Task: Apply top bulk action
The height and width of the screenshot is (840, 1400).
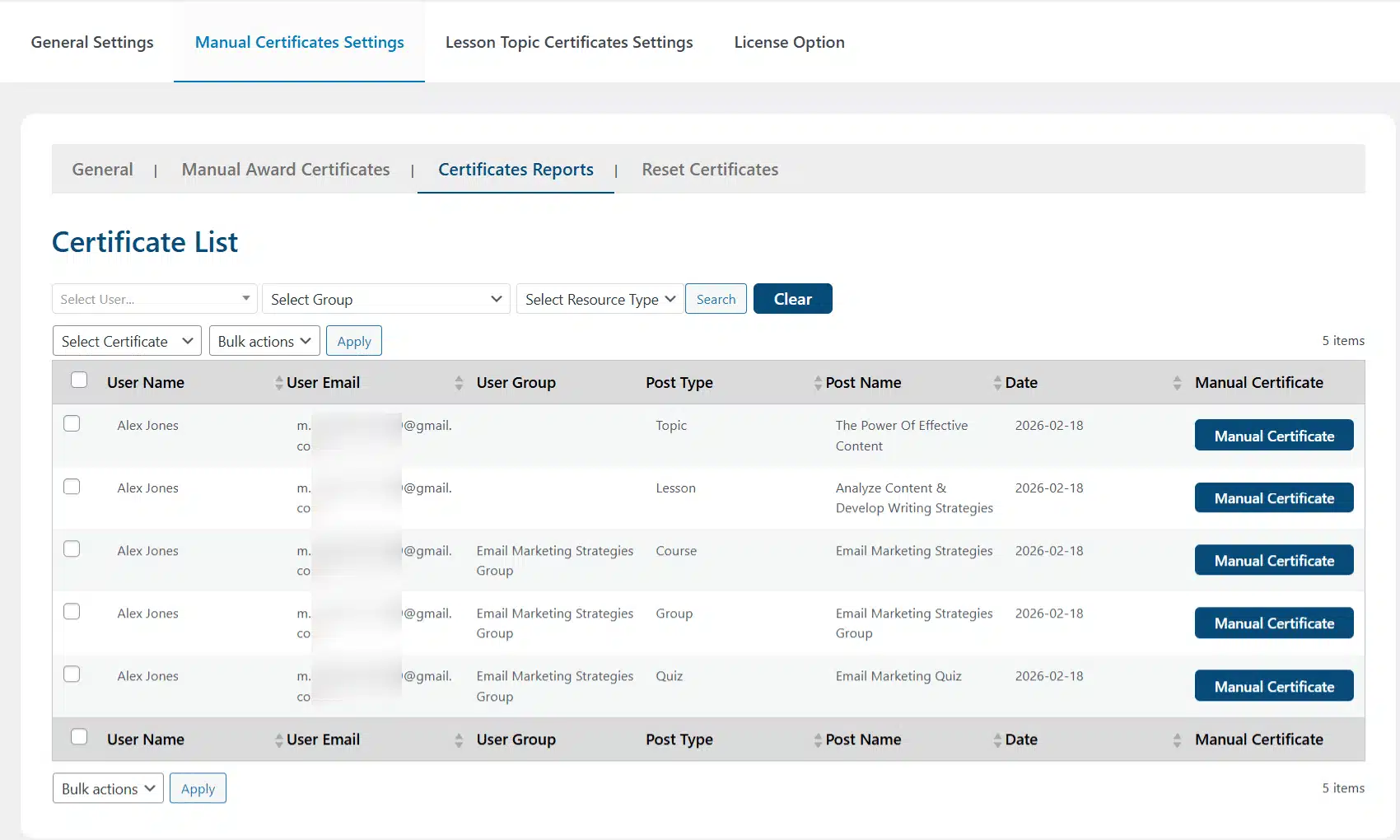Action: click(x=354, y=341)
